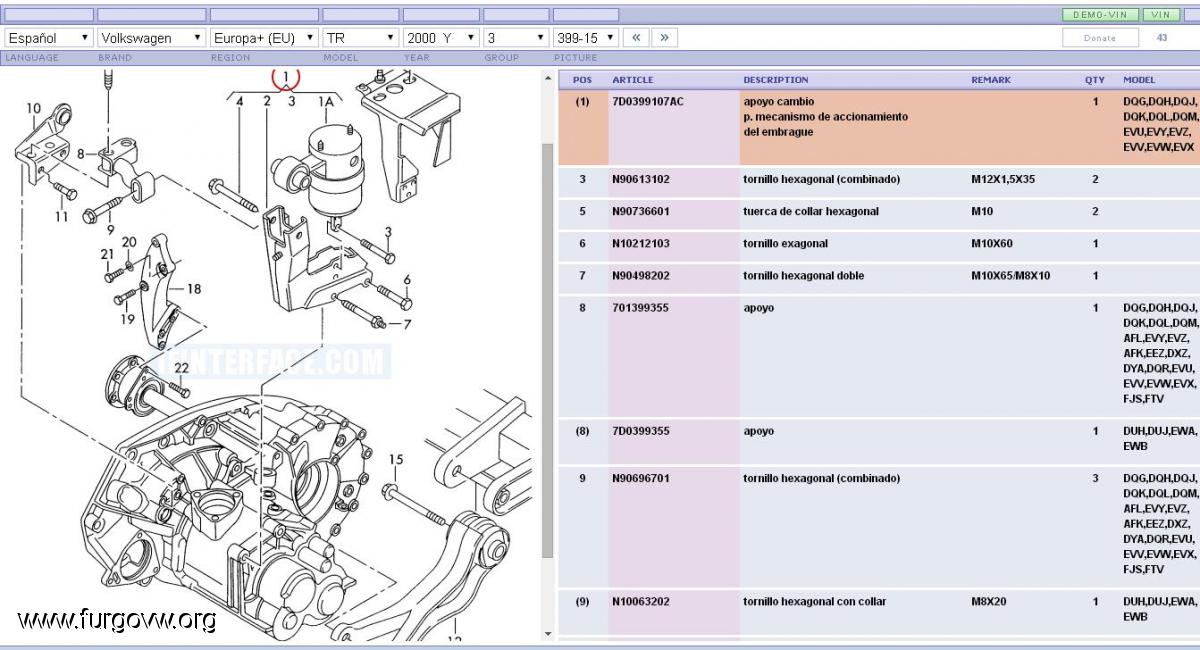Viewport: 1200px width, 650px height.
Task: Click position (9) in the parts table
Action: click(582, 601)
